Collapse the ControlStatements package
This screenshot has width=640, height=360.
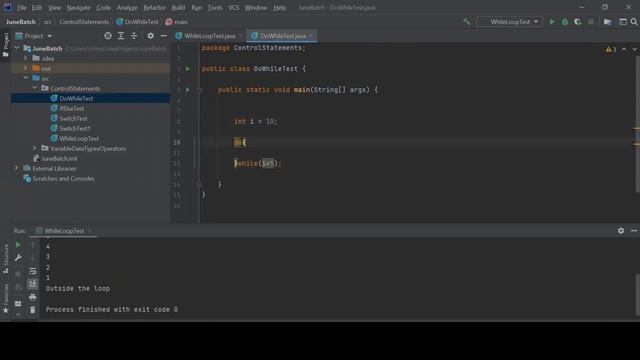(35, 88)
